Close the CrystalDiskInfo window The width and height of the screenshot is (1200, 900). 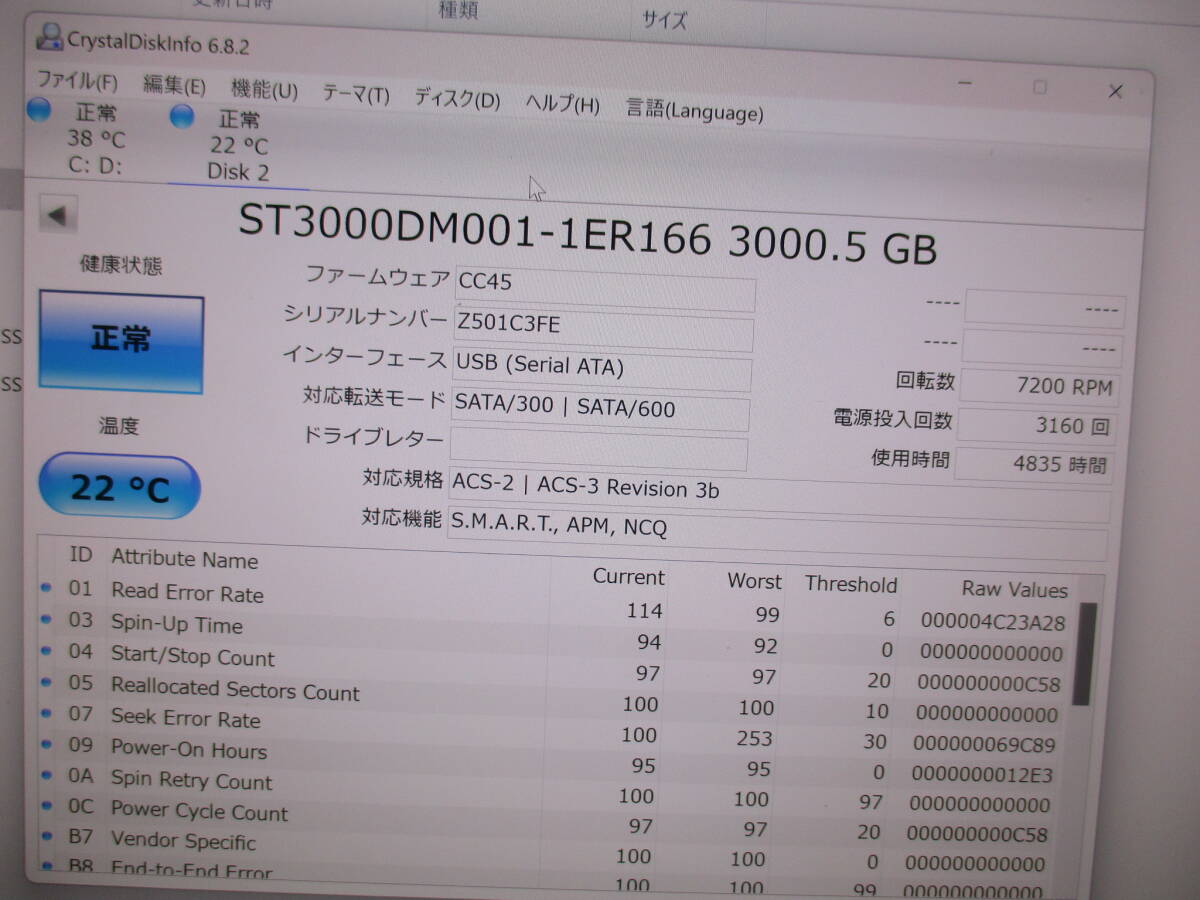(x=1115, y=91)
